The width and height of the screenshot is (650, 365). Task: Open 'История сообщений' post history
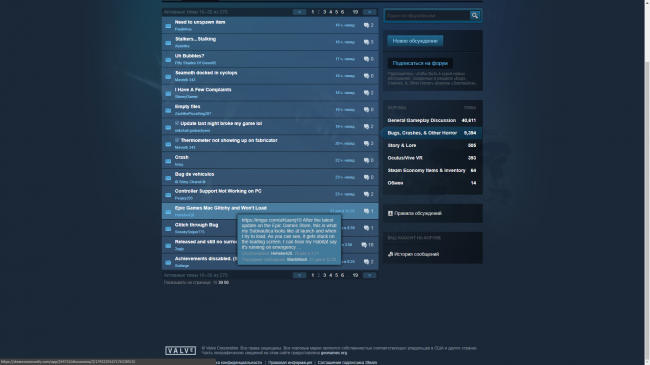pyautogui.click(x=416, y=254)
